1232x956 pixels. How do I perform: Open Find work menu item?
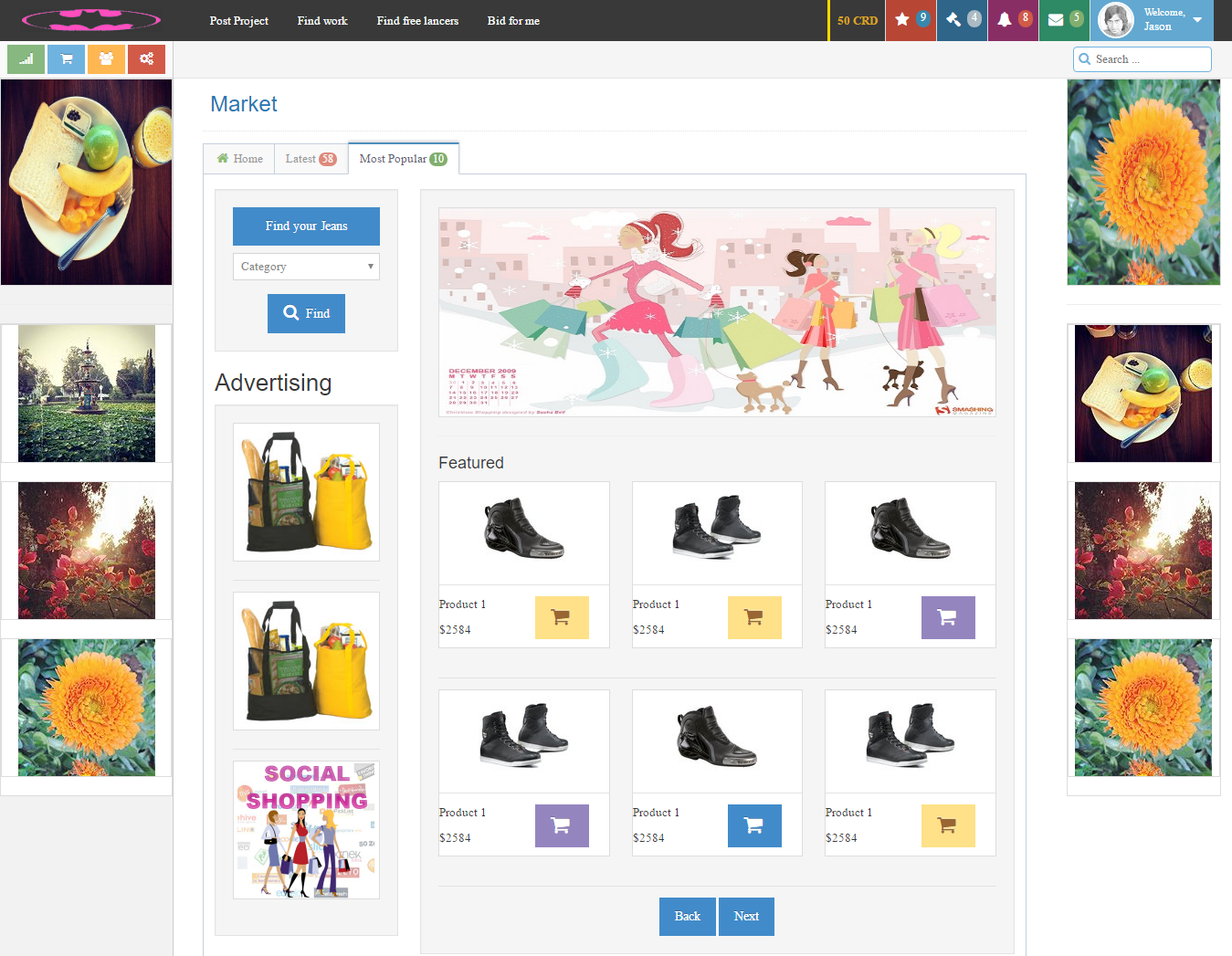point(322,20)
